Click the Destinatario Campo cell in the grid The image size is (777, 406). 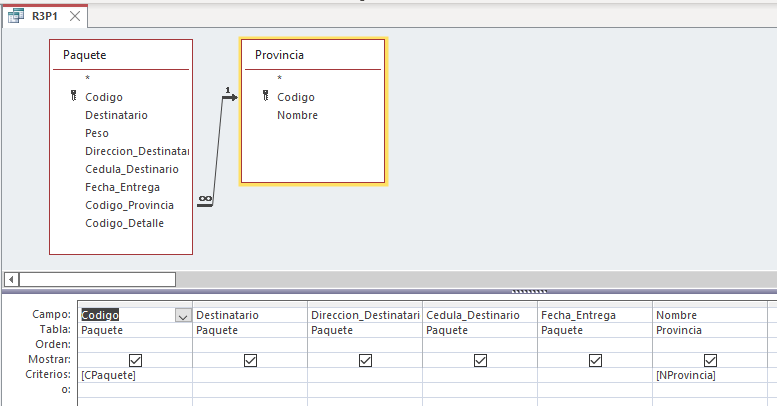click(x=250, y=315)
